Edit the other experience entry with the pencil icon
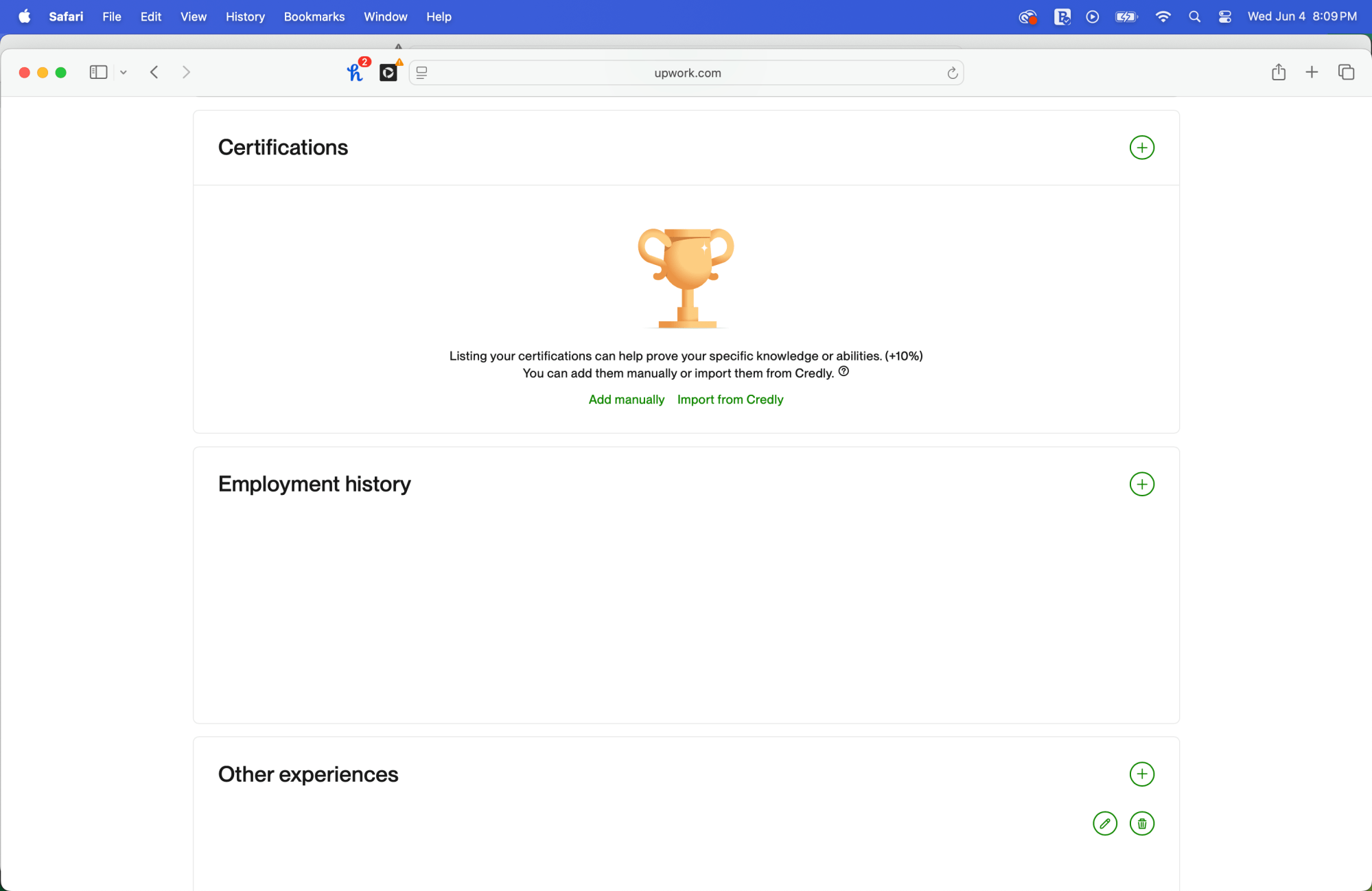 pyautogui.click(x=1104, y=823)
